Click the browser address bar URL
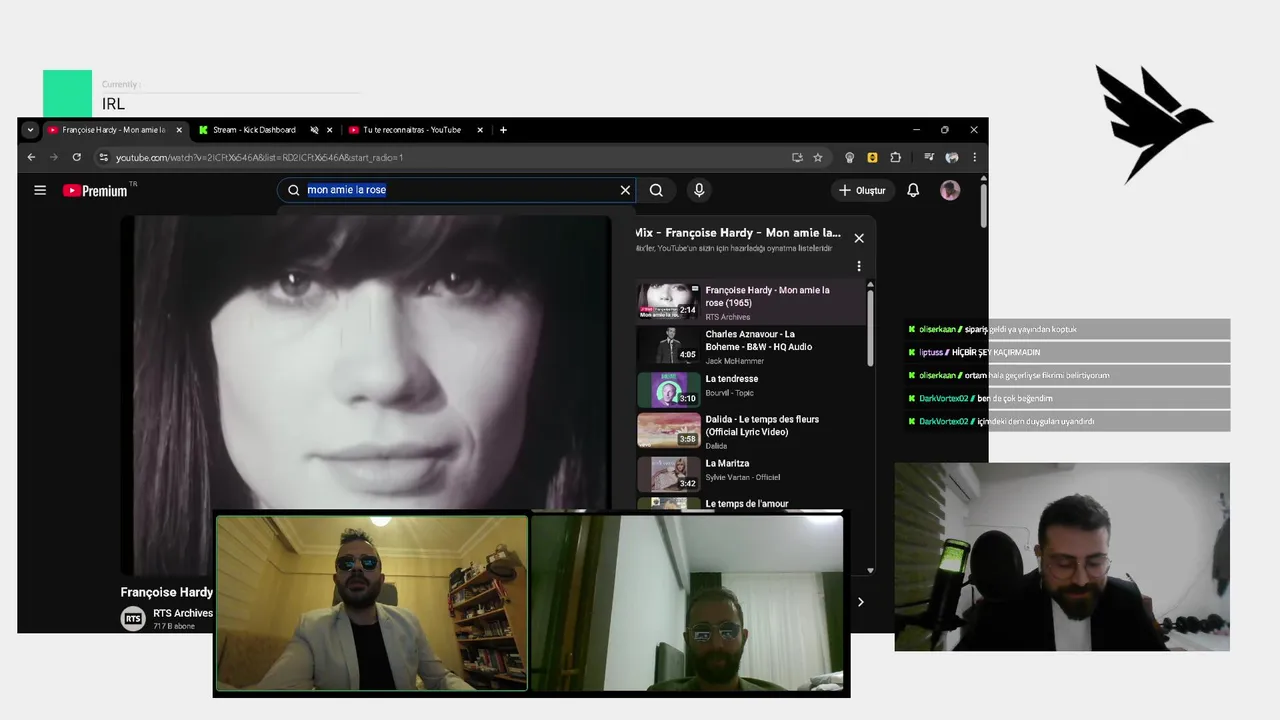1280x720 pixels. pos(259,157)
